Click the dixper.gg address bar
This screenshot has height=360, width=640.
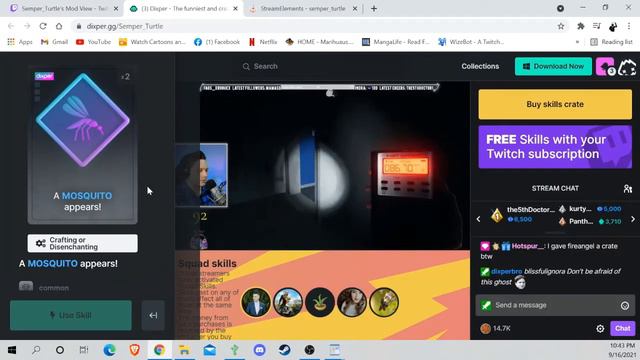point(314,26)
